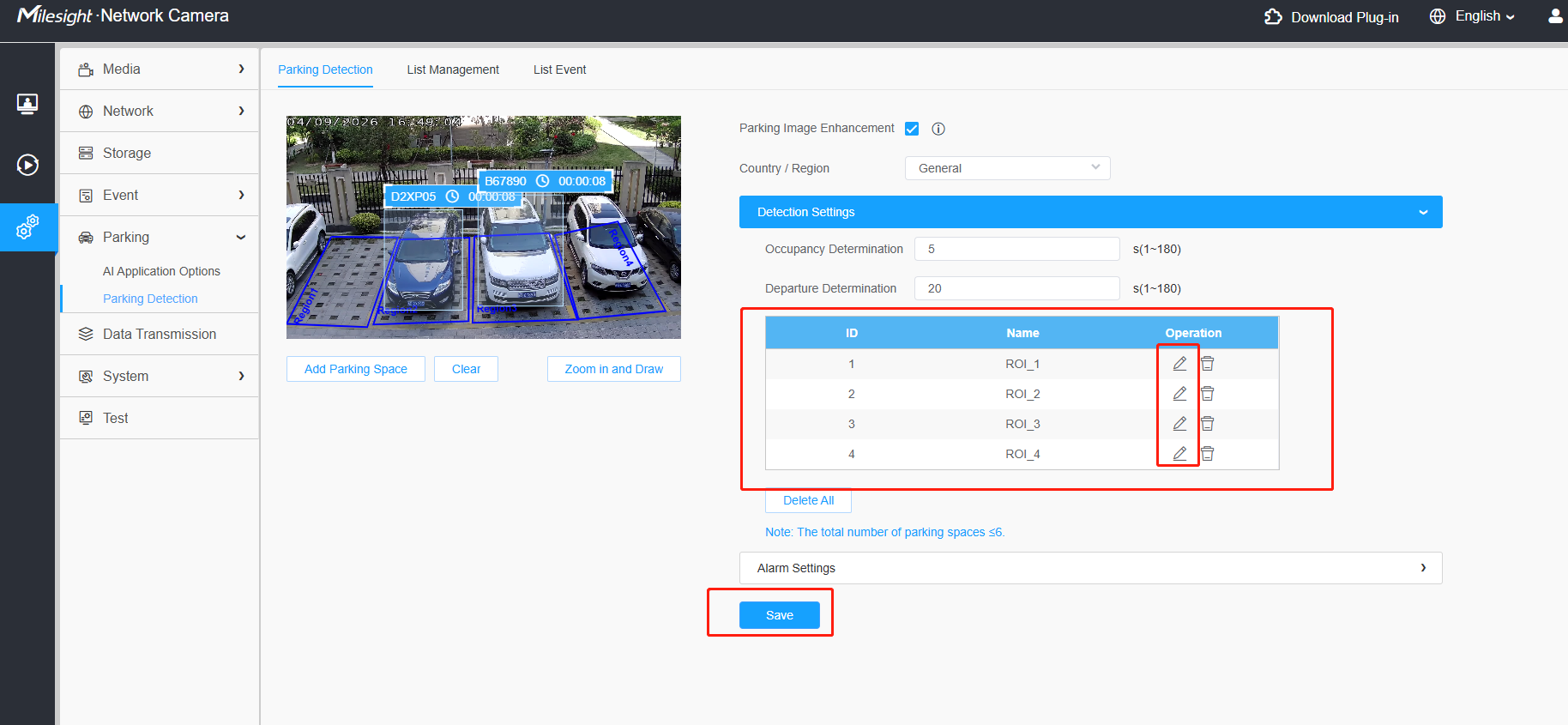This screenshot has height=725, width=1568.
Task: Click the parking camera preview image
Action: 484,227
